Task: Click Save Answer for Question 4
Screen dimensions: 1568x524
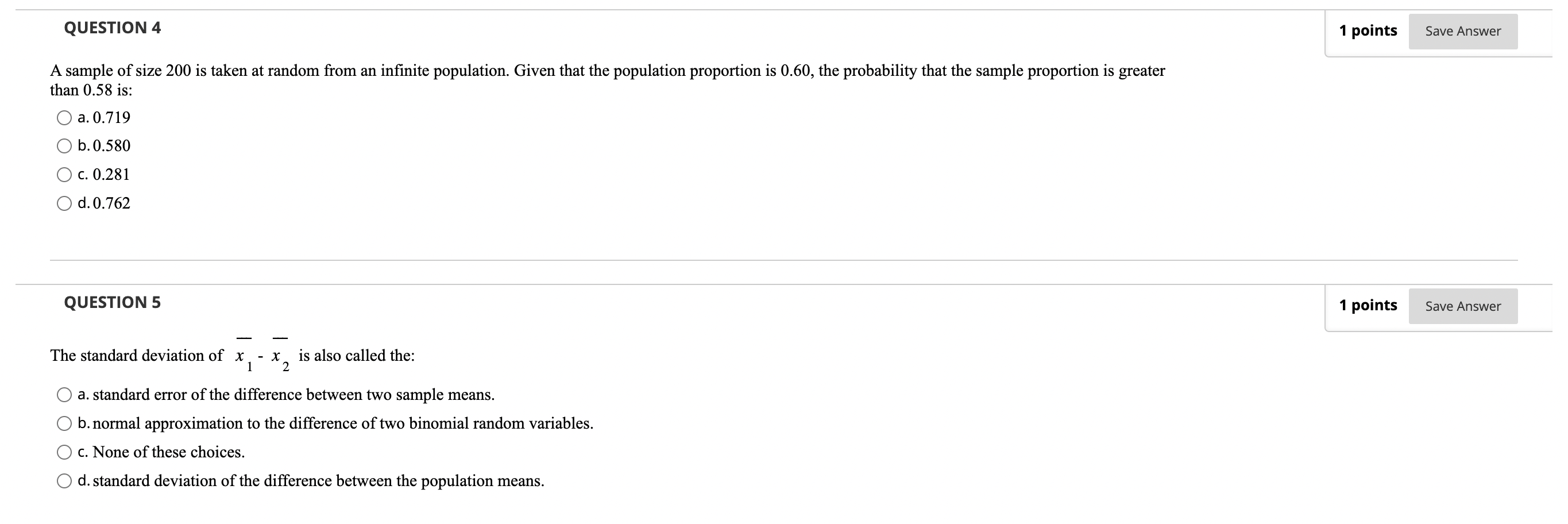Action: (x=1463, y=31)
